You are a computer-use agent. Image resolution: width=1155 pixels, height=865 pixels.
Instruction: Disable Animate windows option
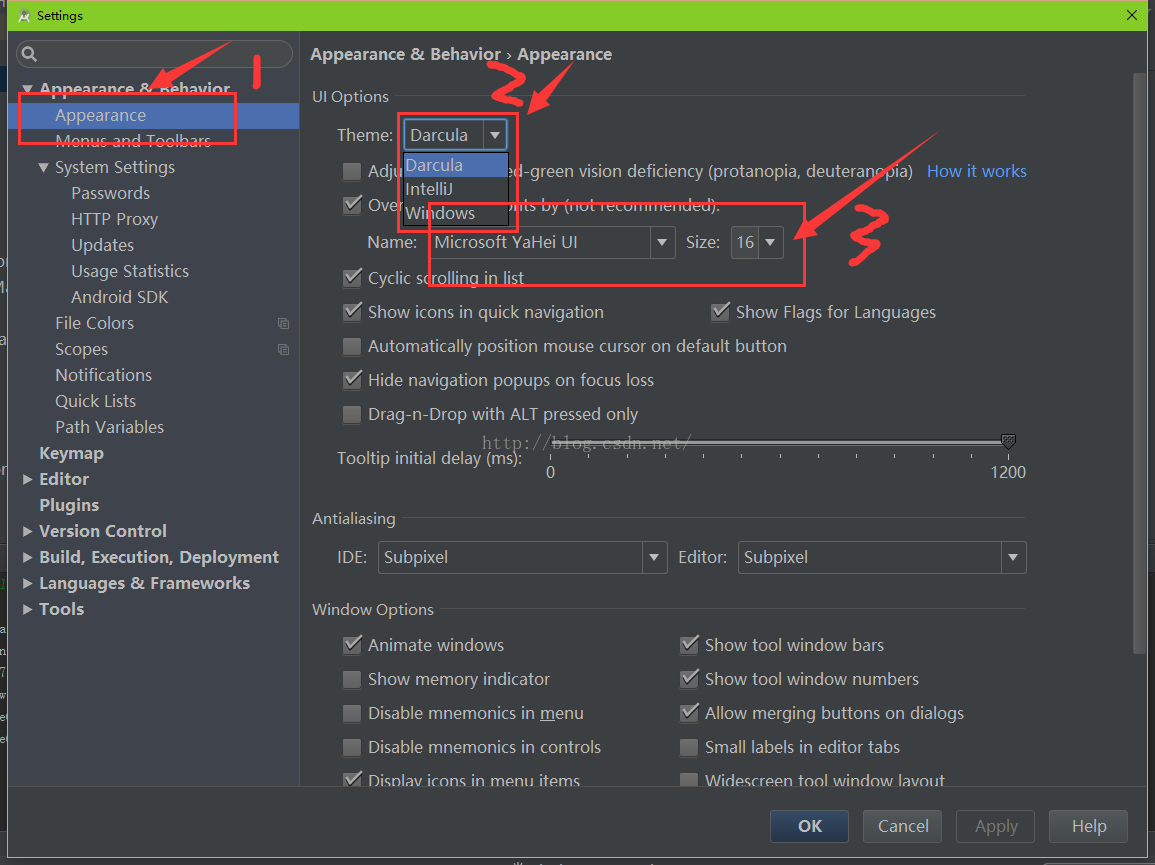352,645
